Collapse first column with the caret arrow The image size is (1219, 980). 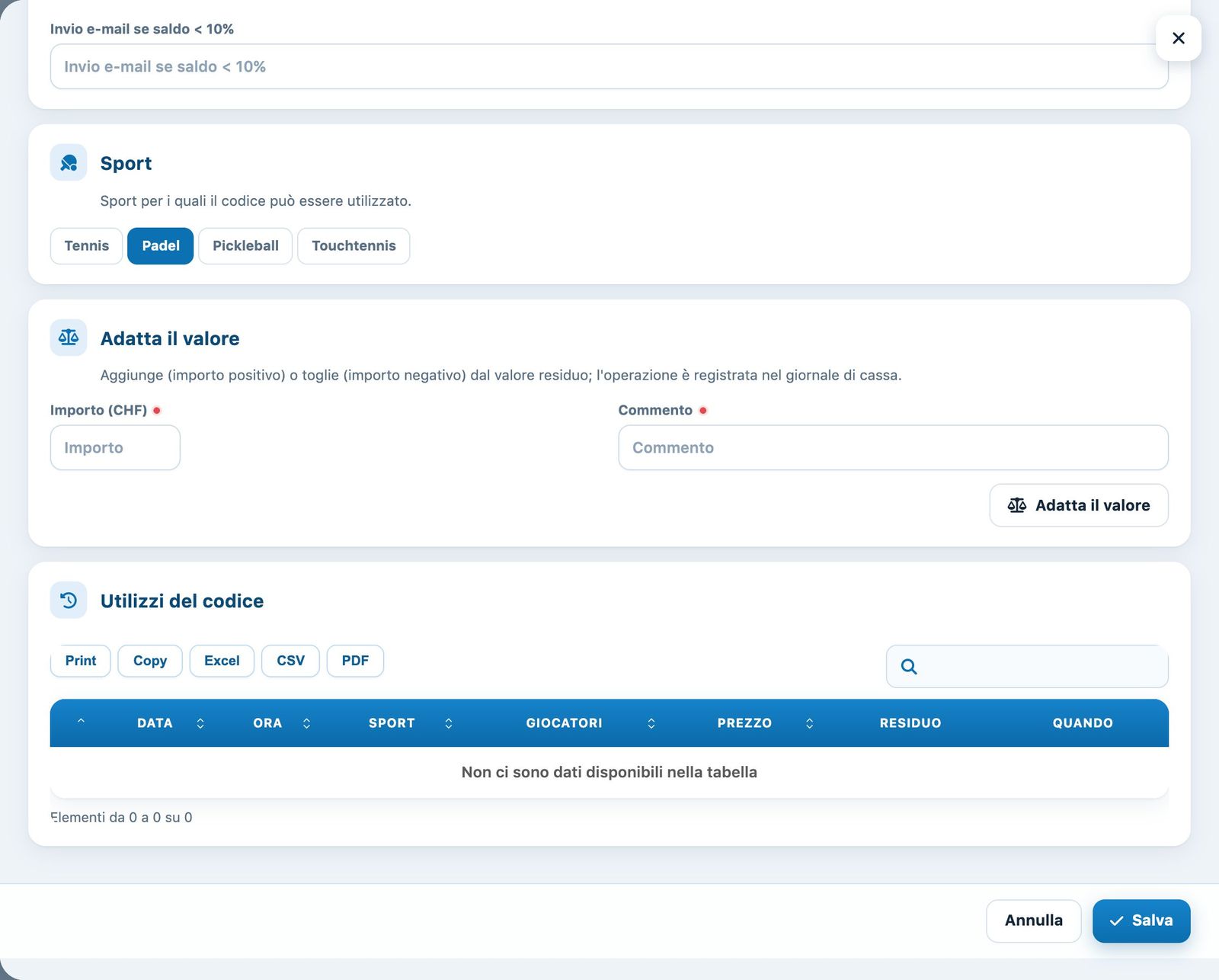click(81, 721)
